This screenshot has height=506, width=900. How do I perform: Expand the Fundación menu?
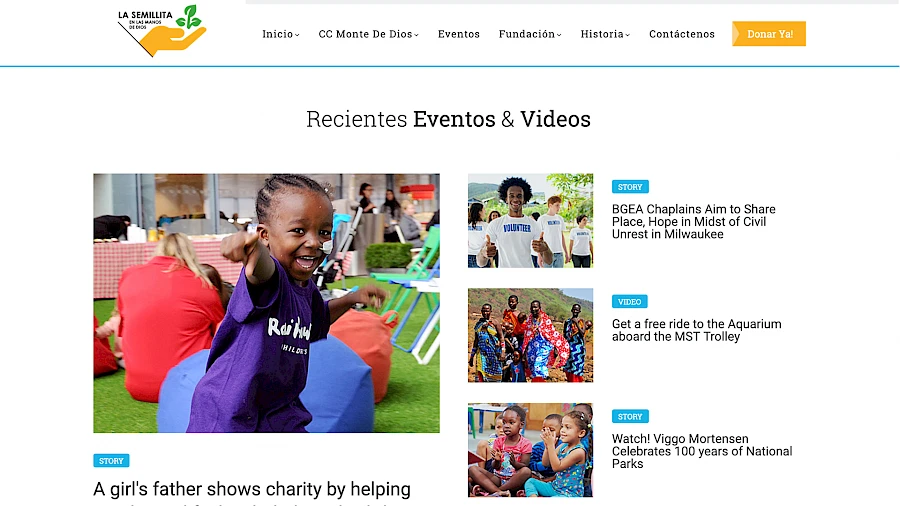click(530, 34)
